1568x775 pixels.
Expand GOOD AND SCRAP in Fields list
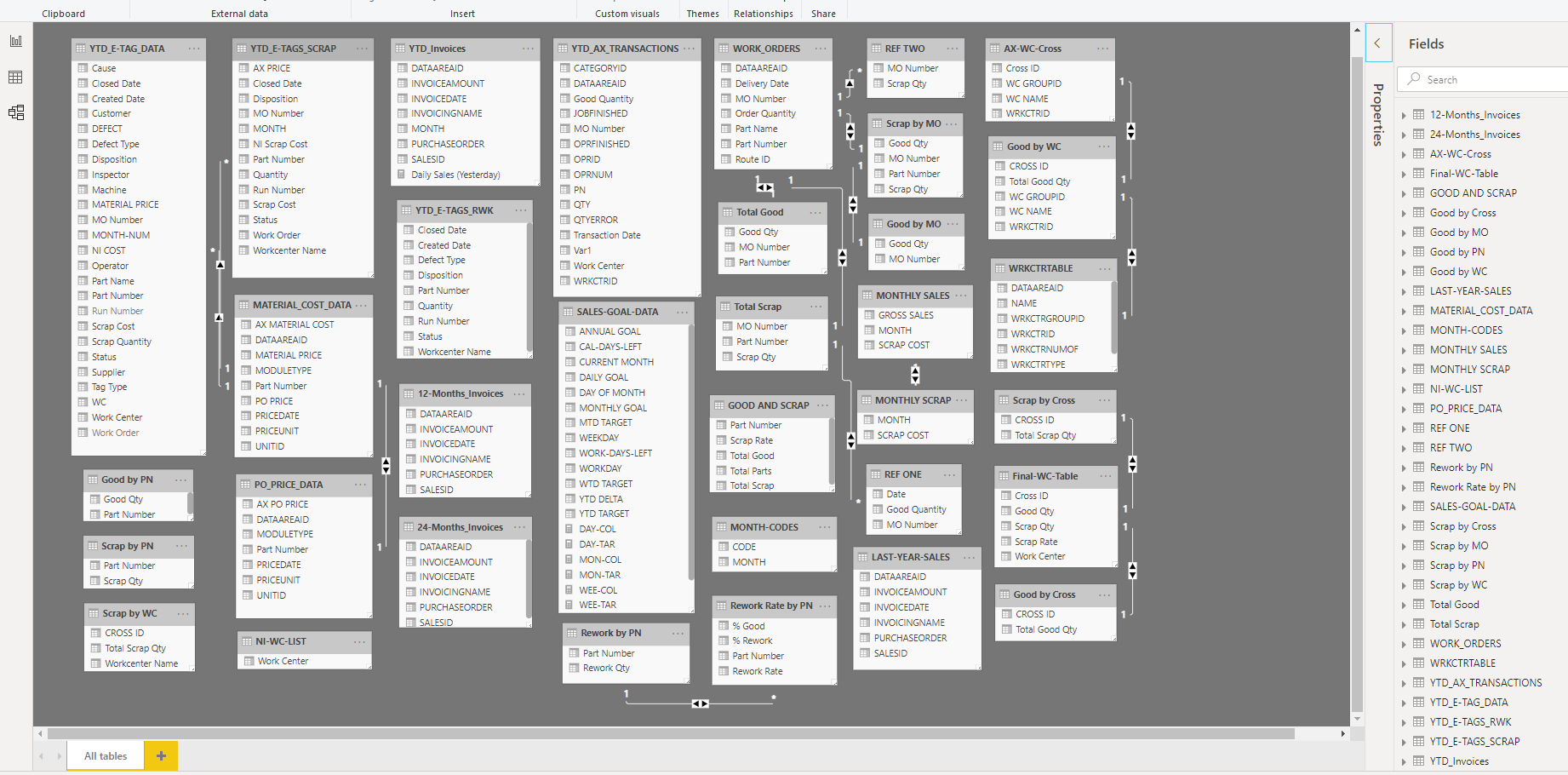[1405, 193]
